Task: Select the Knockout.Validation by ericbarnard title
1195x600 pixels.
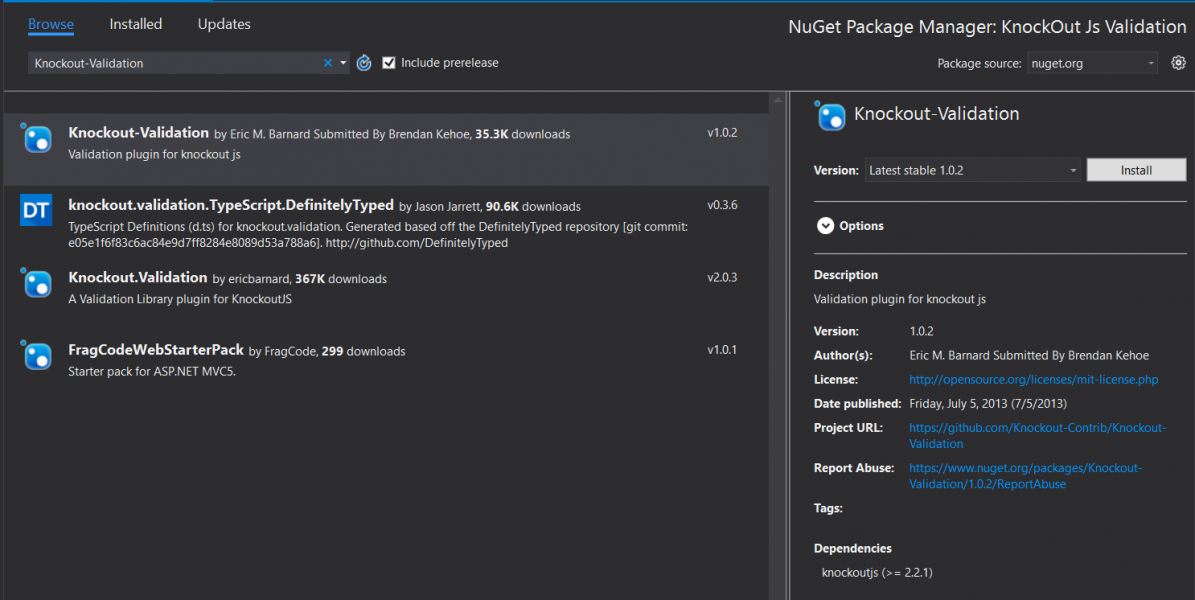Action: click(x=138, y=278)
